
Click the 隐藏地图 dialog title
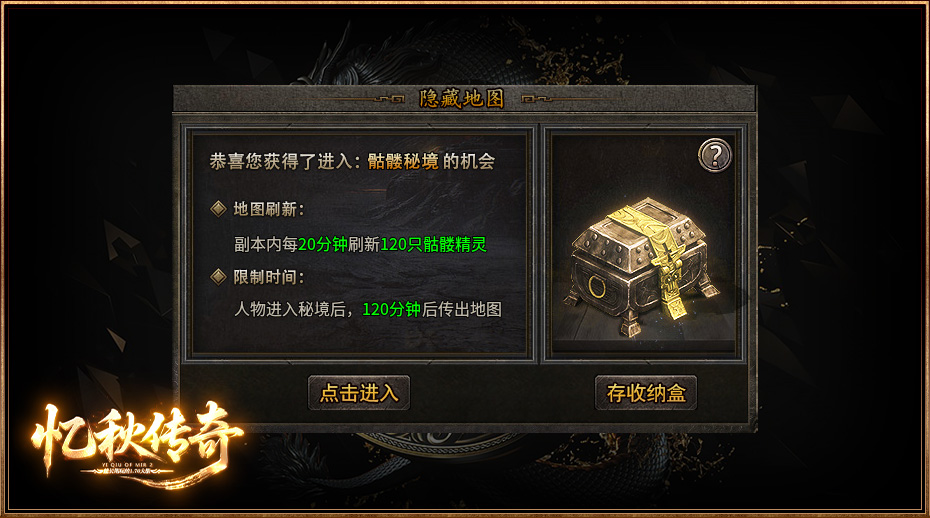[x=461, y=98]
